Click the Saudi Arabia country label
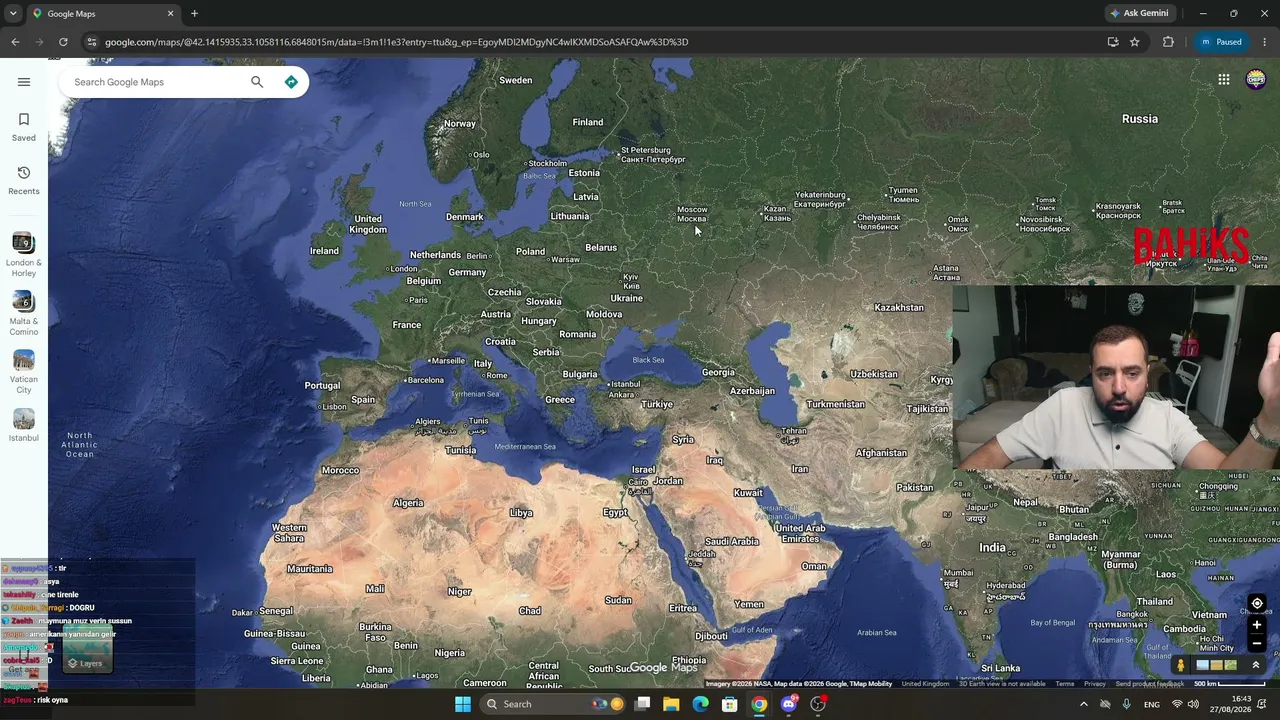This screenshot has width=1280, height=720. (x=731, y=542)
